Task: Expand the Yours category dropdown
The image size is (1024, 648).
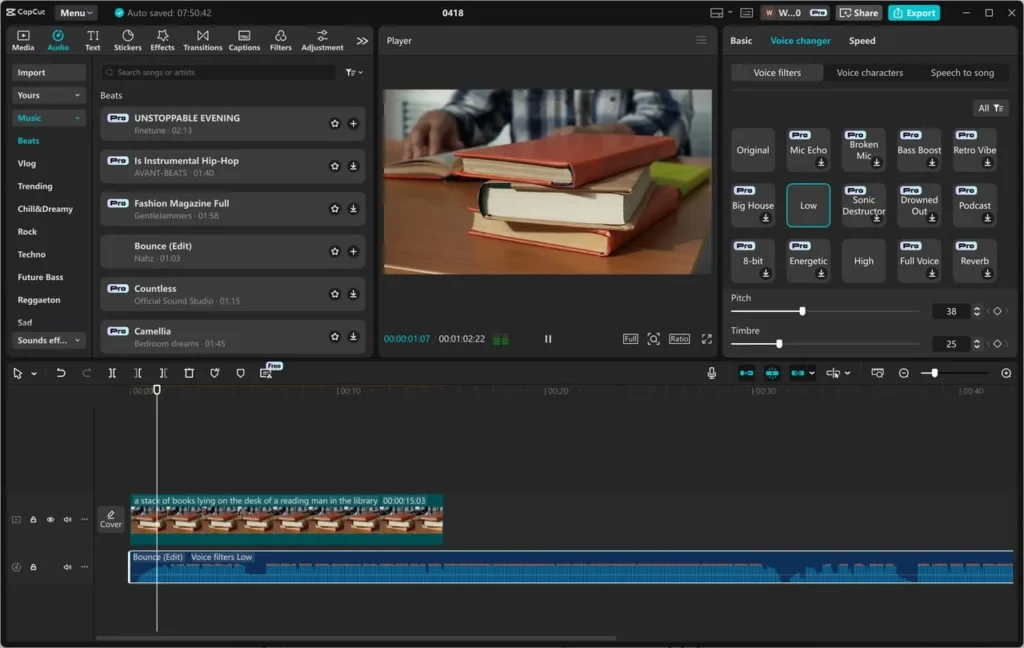Action: 48,95
